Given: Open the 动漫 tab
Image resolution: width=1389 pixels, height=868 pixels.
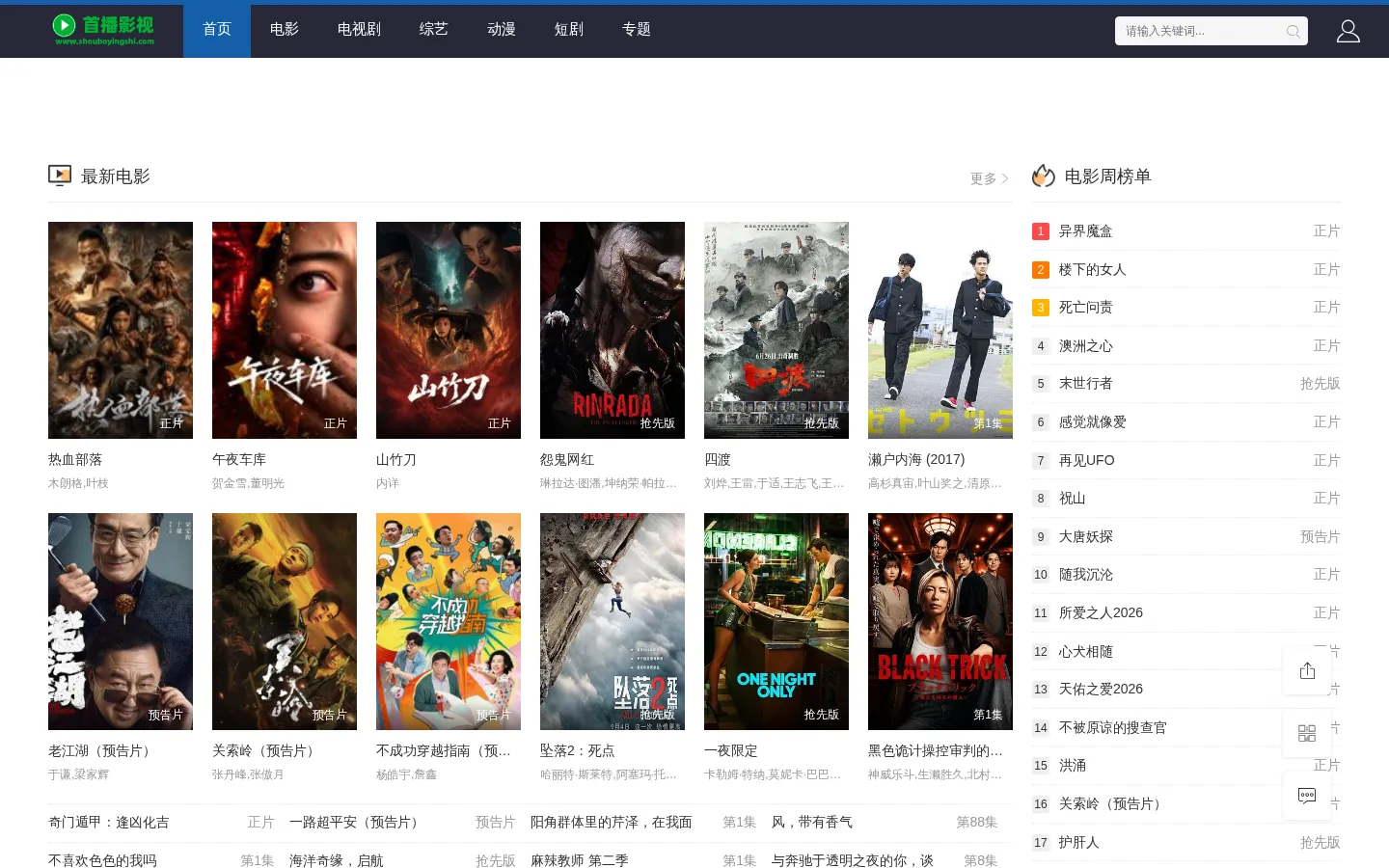Looking at the screenshot, I should point(502,30).
